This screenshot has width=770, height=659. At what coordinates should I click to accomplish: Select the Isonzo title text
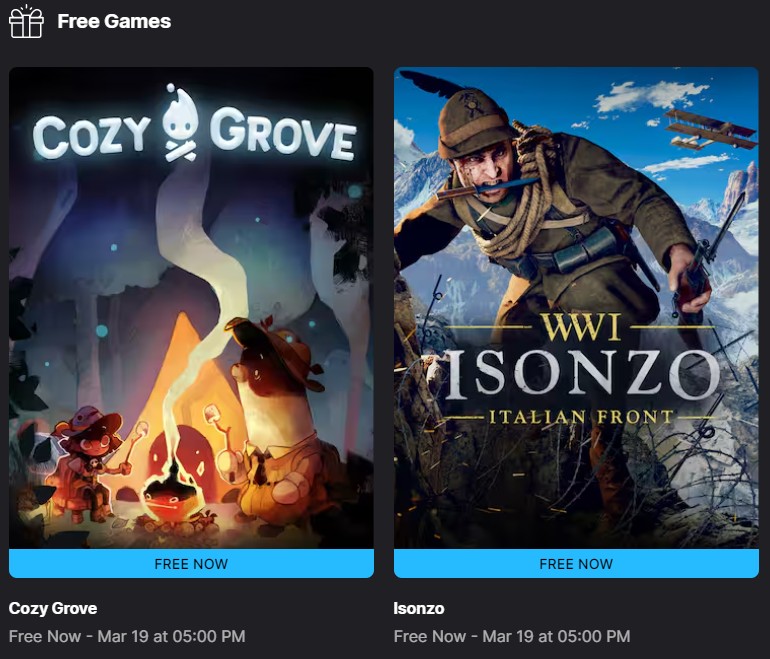tap(419, 608)
